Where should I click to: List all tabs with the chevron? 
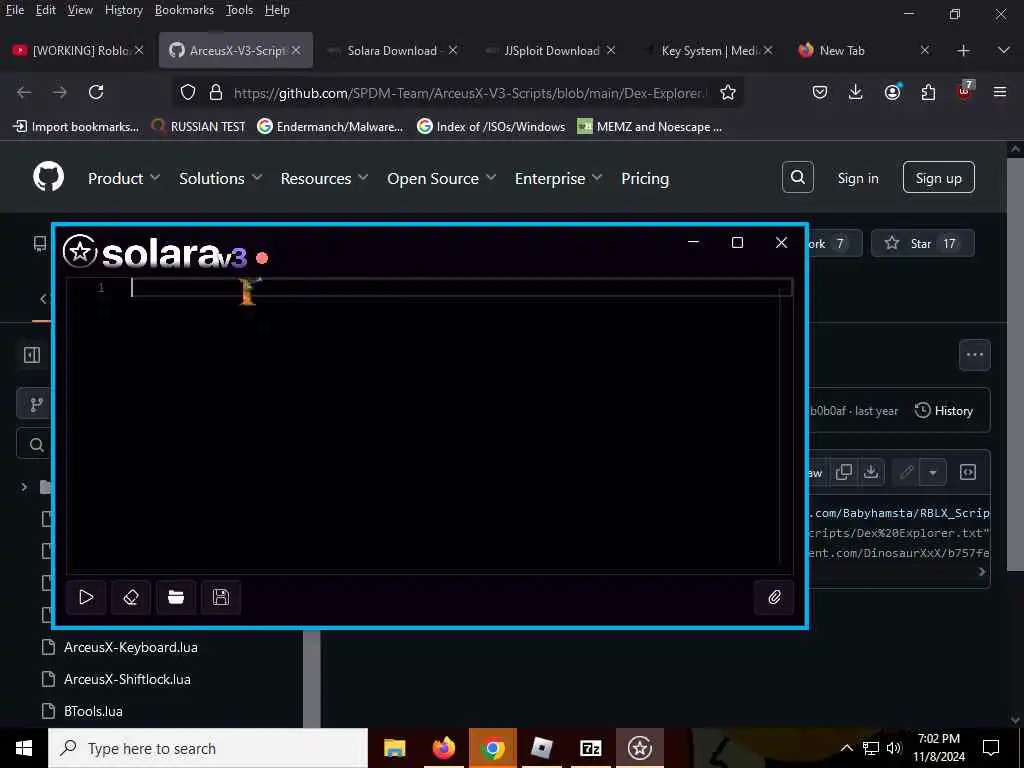click(1004, 50)
